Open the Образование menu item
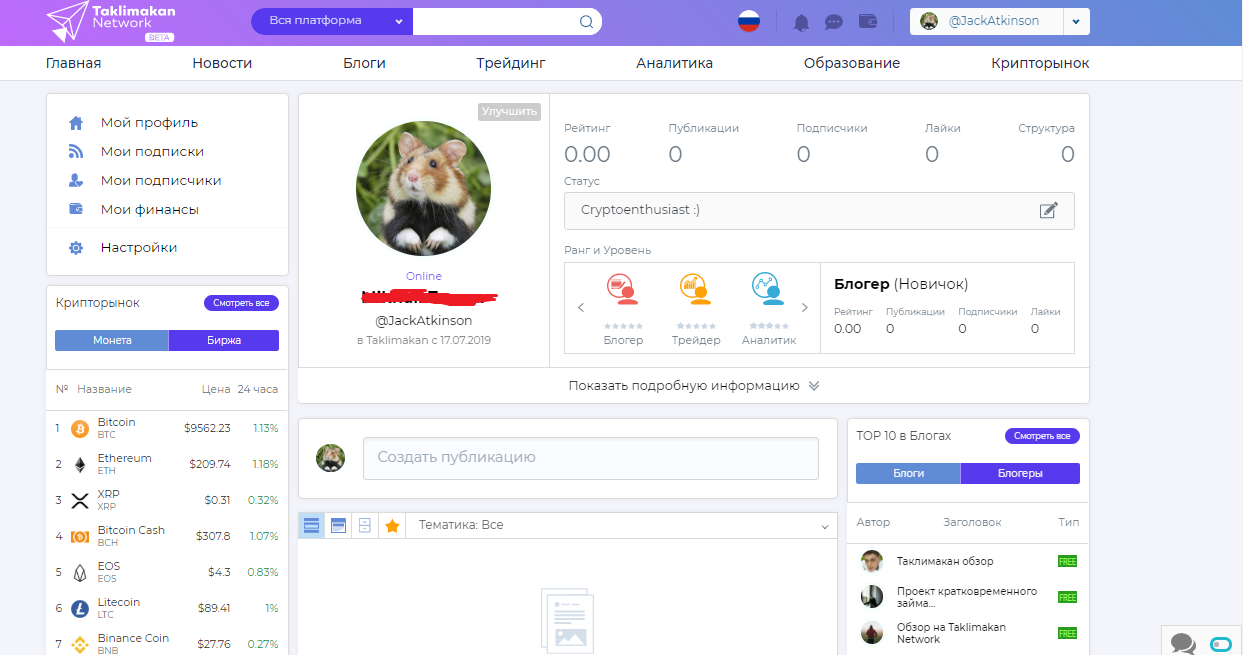Screen dimensions: 1243x655 852,63
